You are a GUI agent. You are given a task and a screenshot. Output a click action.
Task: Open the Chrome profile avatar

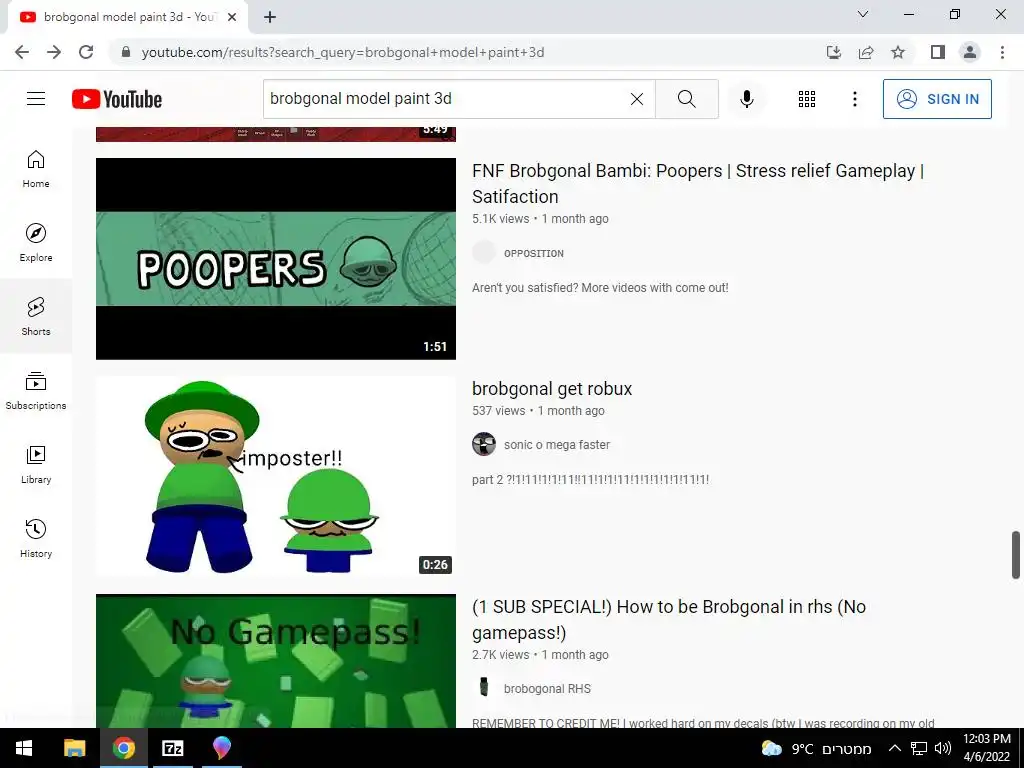click(970, 52)
